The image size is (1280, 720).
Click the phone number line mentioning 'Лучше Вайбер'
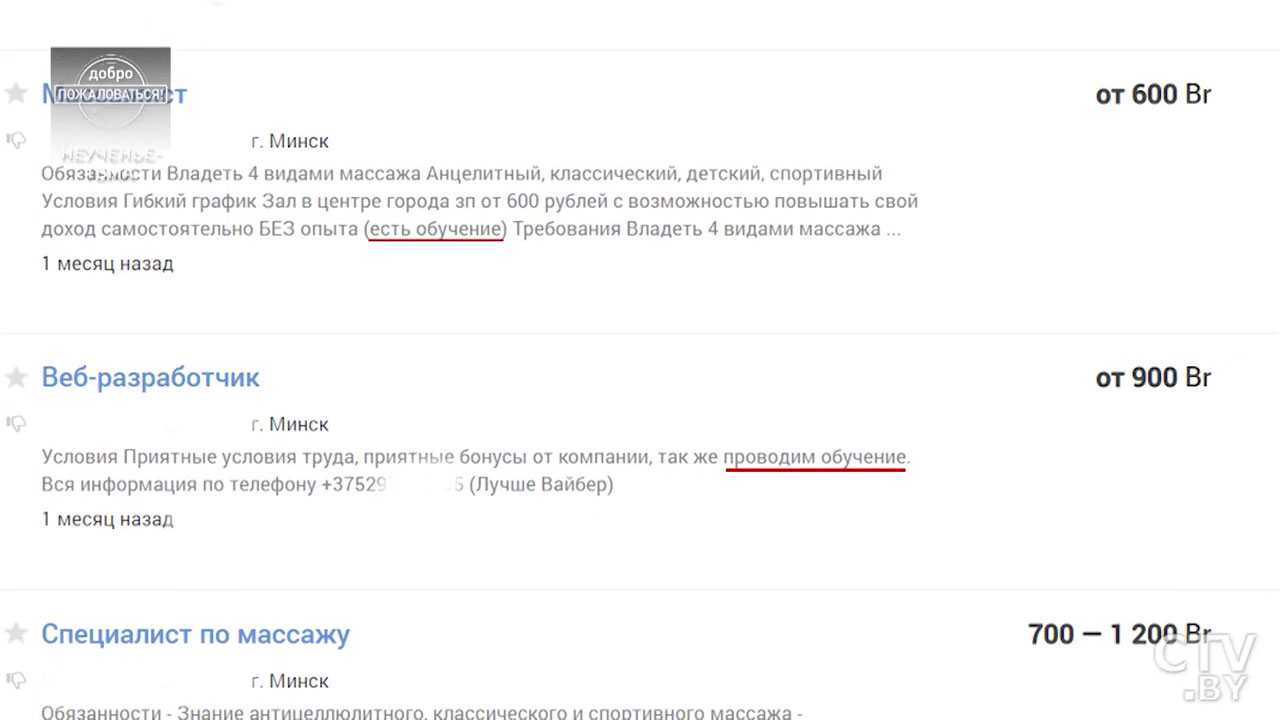[x=327, y=485]
